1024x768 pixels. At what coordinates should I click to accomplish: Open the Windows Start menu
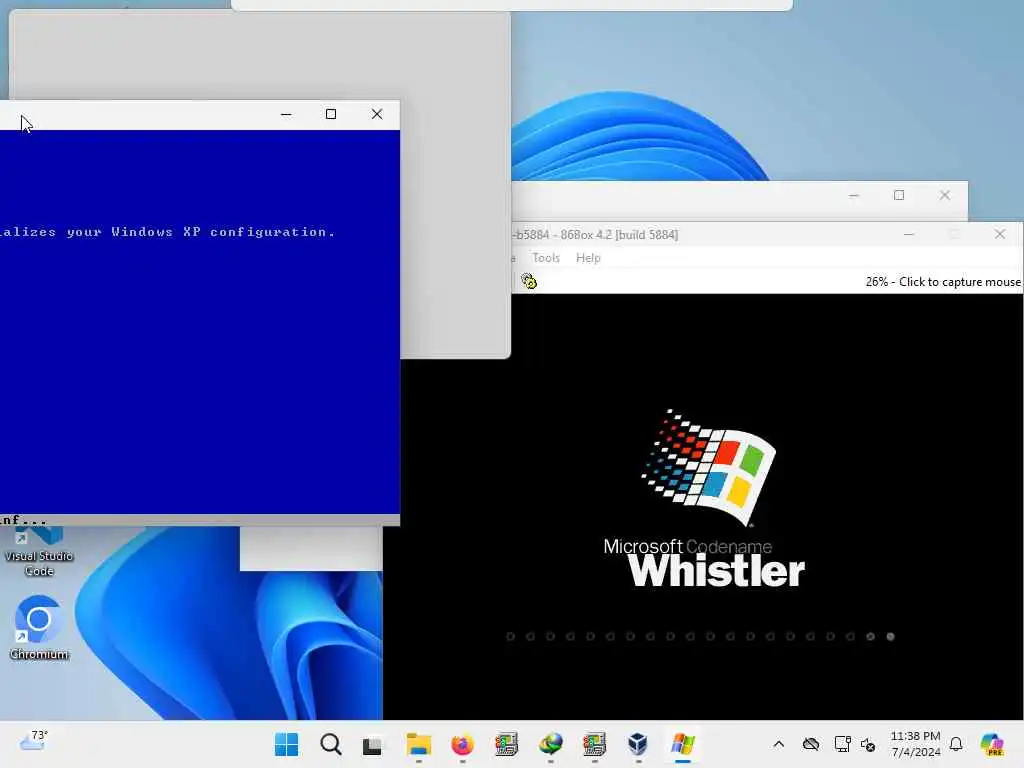286,744
